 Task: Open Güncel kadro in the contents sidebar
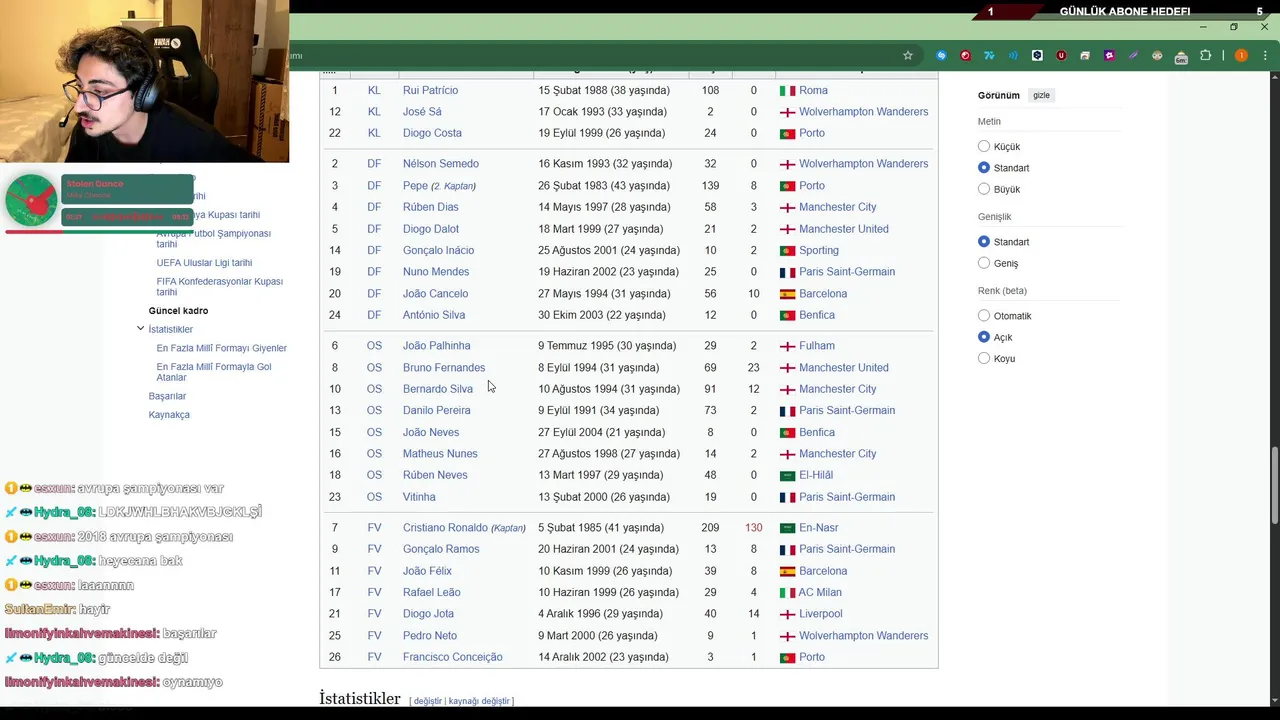[x=178, y=311]
